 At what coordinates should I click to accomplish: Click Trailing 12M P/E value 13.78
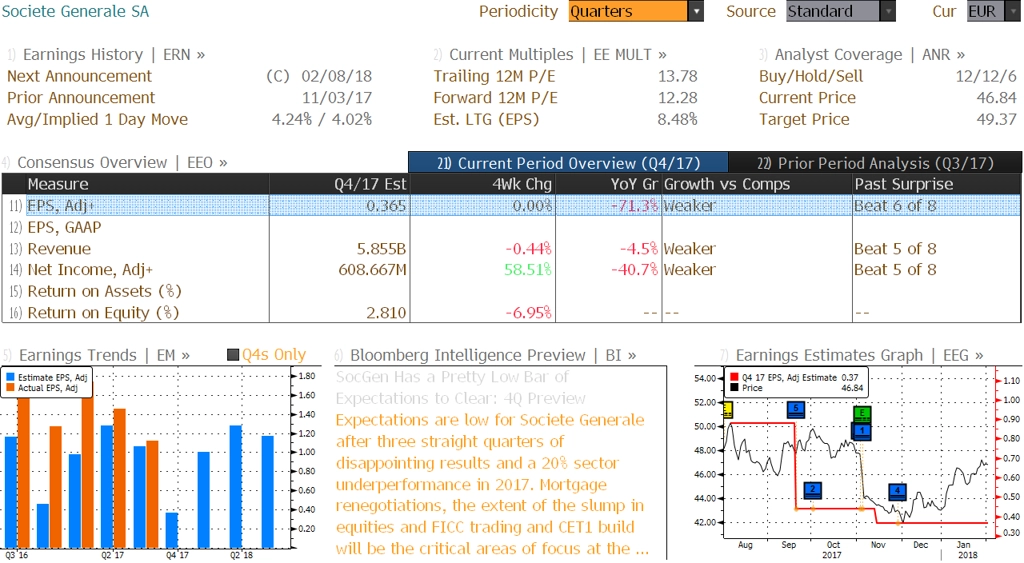677,76
